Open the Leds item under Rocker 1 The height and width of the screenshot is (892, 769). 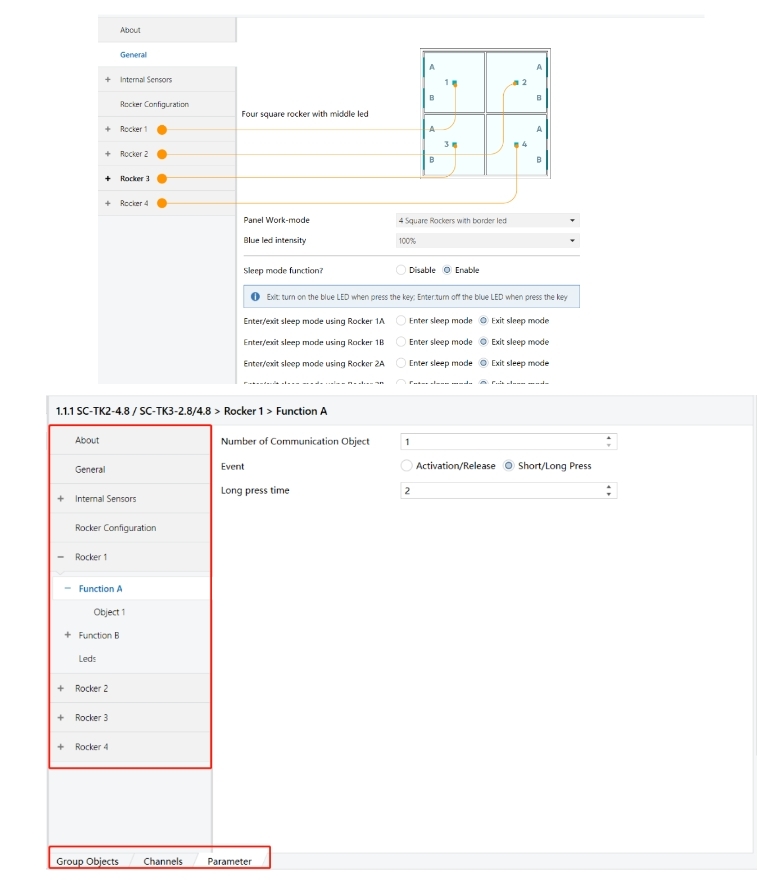[88, 659]
